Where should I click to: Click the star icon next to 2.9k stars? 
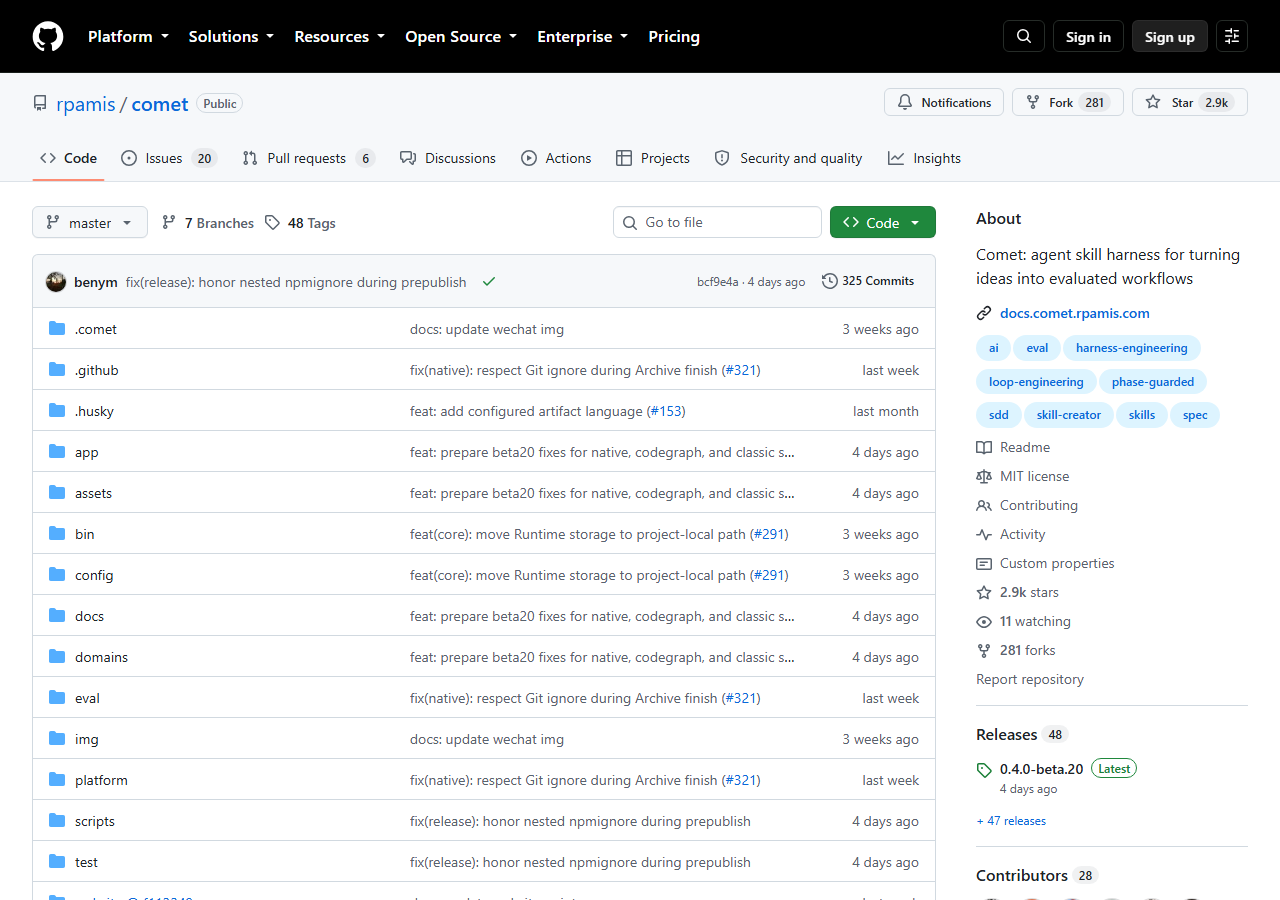(x=984, y=592)
